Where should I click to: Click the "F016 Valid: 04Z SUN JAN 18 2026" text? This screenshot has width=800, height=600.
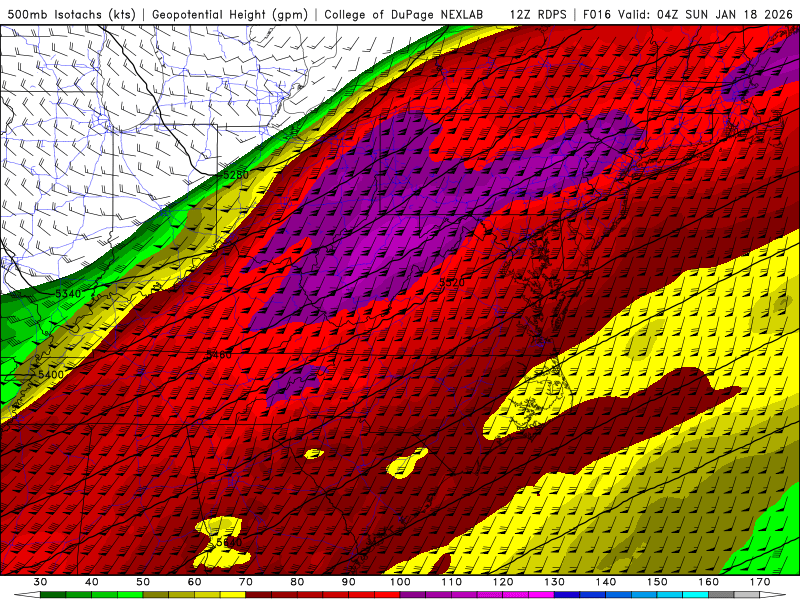(687, 14)
